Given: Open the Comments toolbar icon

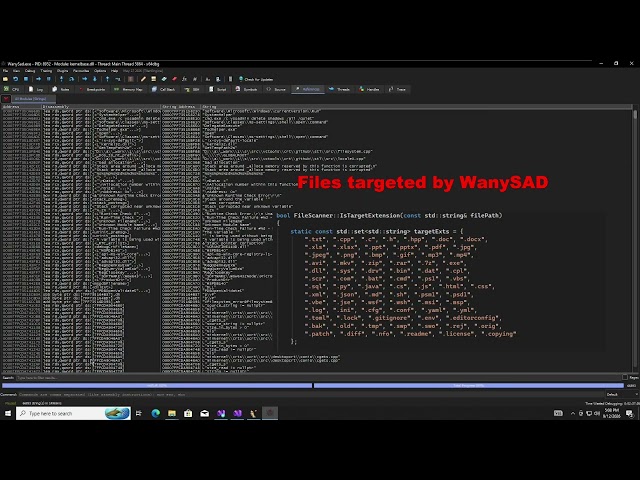Looking at the screenshot, I should click(153, 79).
